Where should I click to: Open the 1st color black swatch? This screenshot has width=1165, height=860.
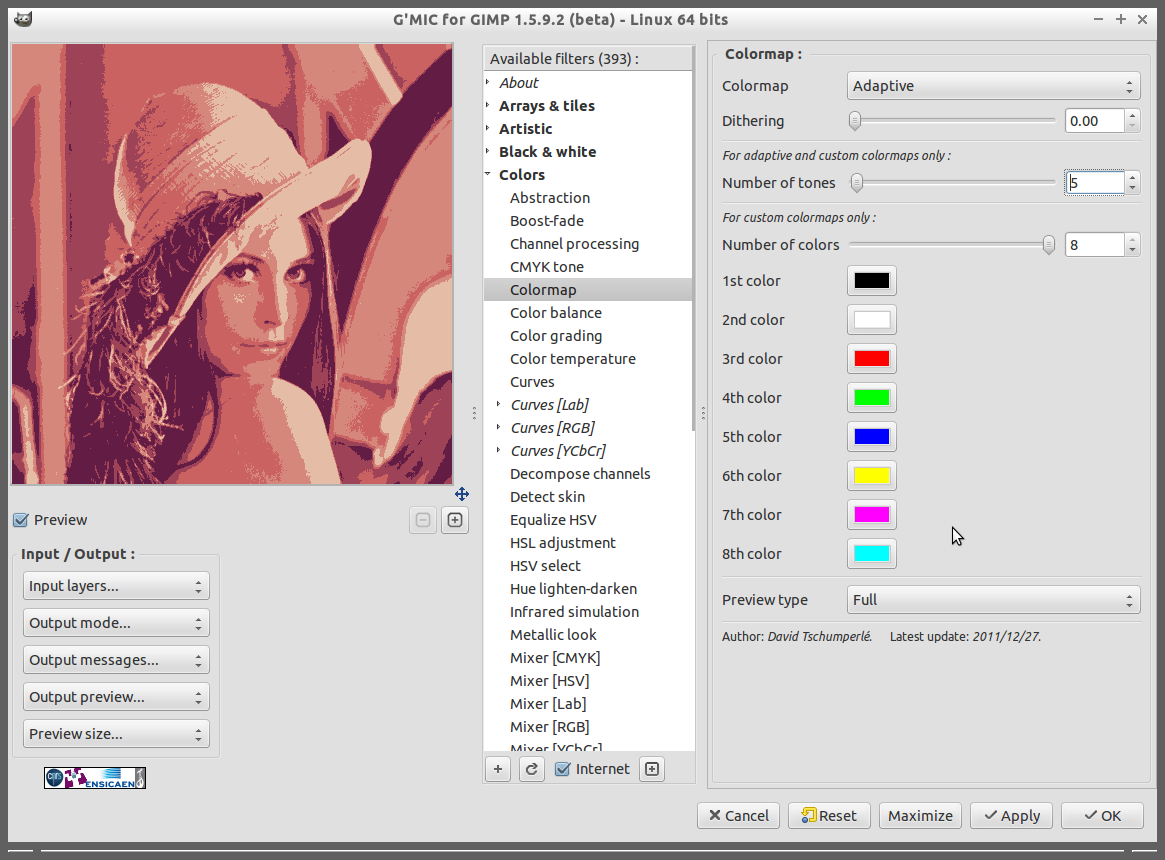tap(872, 281)
